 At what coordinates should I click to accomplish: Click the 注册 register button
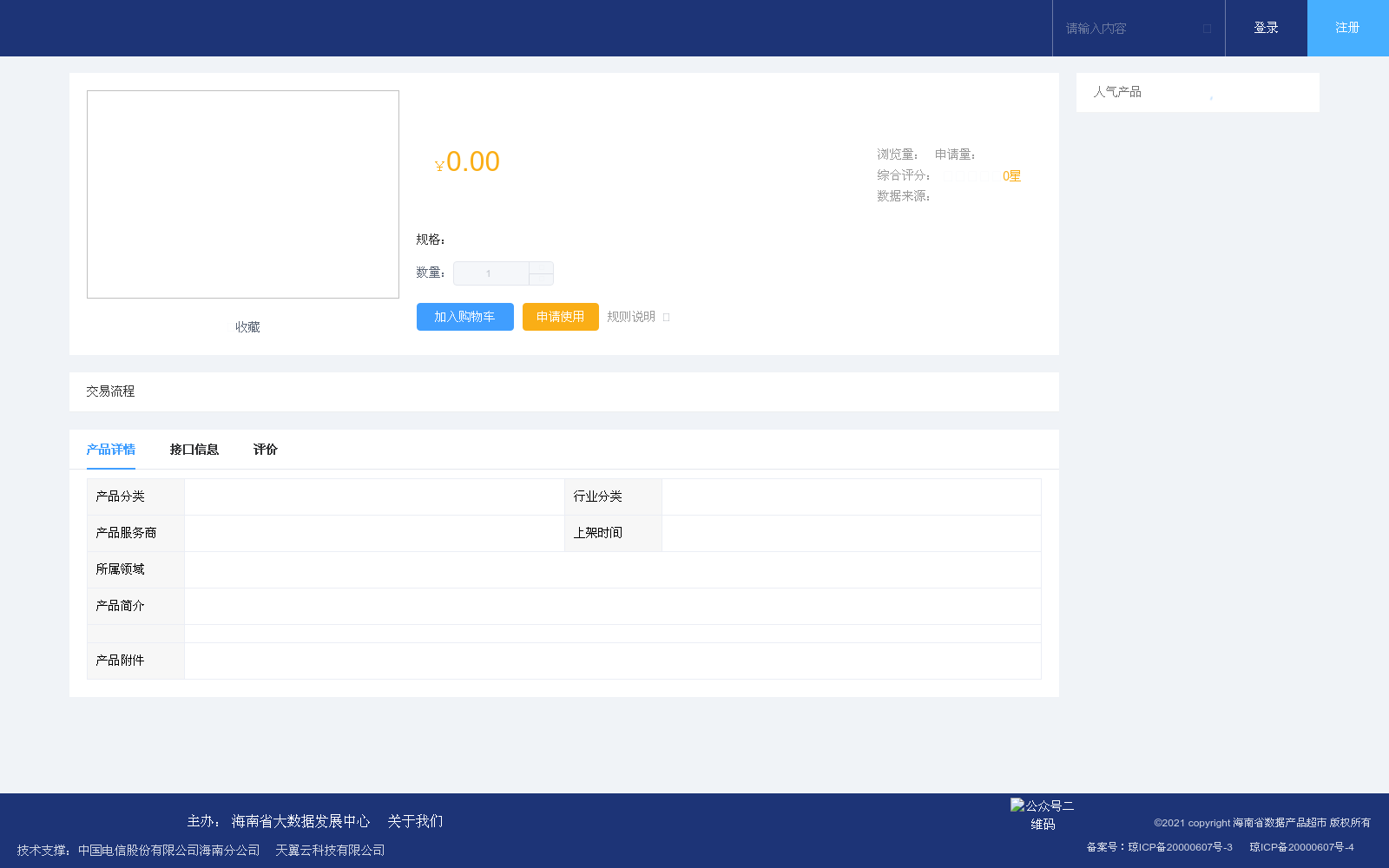(x=1348, y=28)
